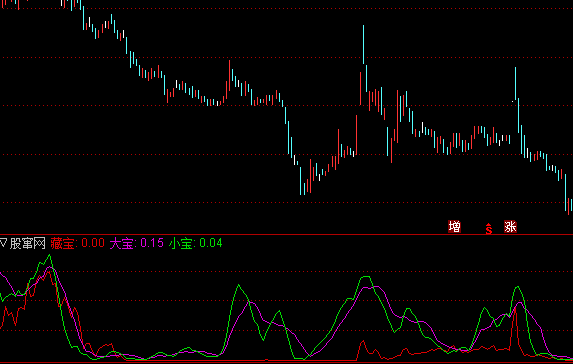Click the 涨 event marker icon
Viewport: 573px width, 364px height.
coord(510,227)
